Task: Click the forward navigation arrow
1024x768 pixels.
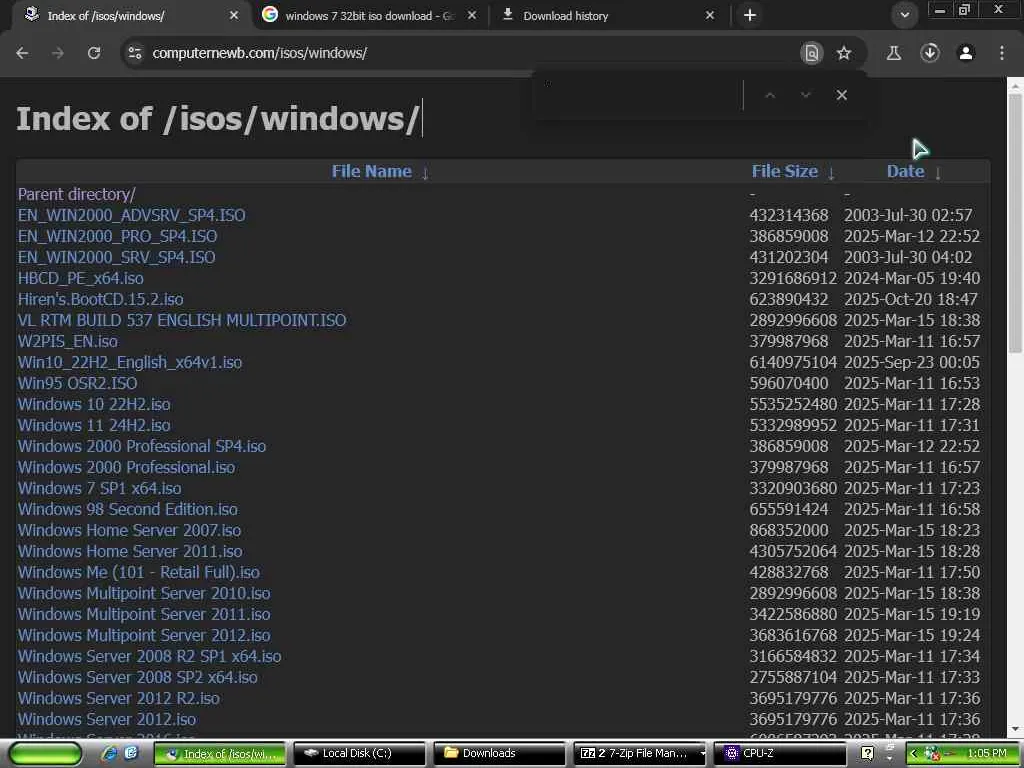Action: coord(58,53)
